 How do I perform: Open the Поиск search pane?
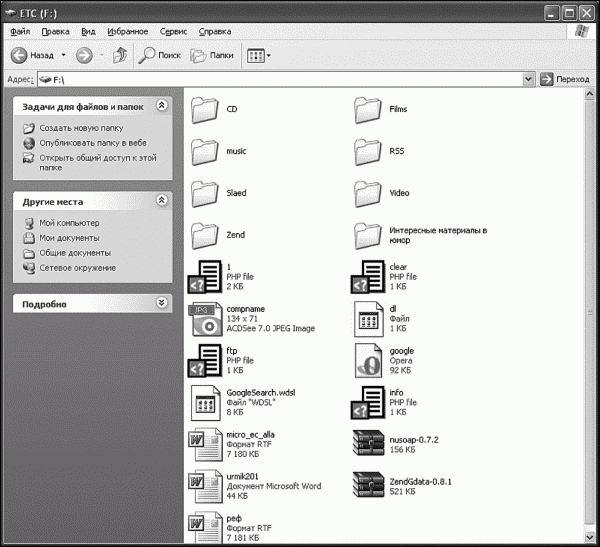159,56
